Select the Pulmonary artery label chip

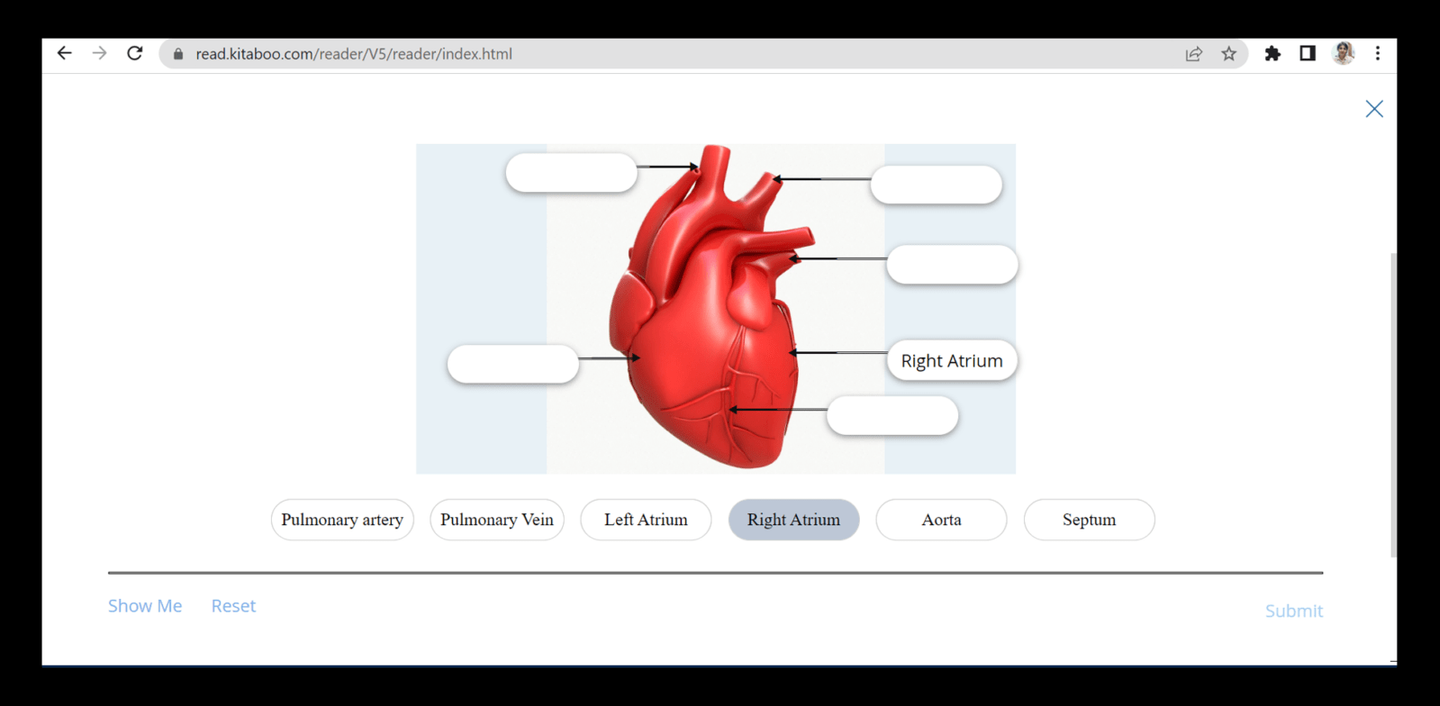click(342, 520)
